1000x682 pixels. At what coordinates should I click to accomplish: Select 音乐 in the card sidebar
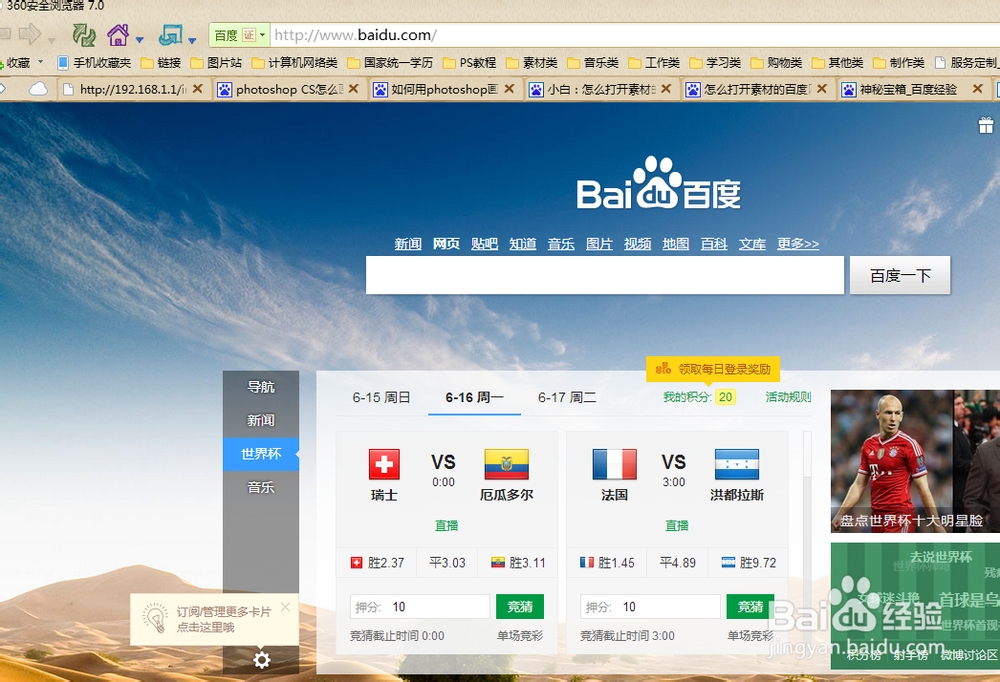[x=261, y=487]
